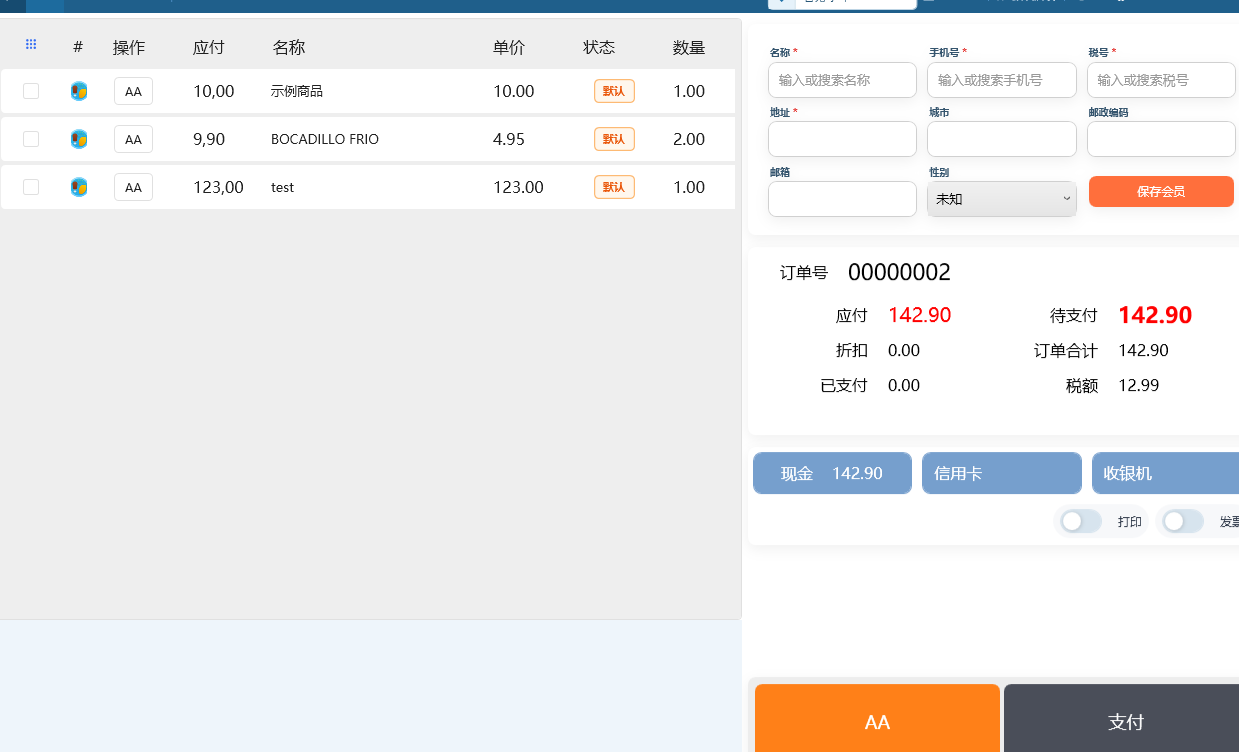Click the large orange AA button
Image resolution: width=1239 pixels, height=752 pixels.
877,718
